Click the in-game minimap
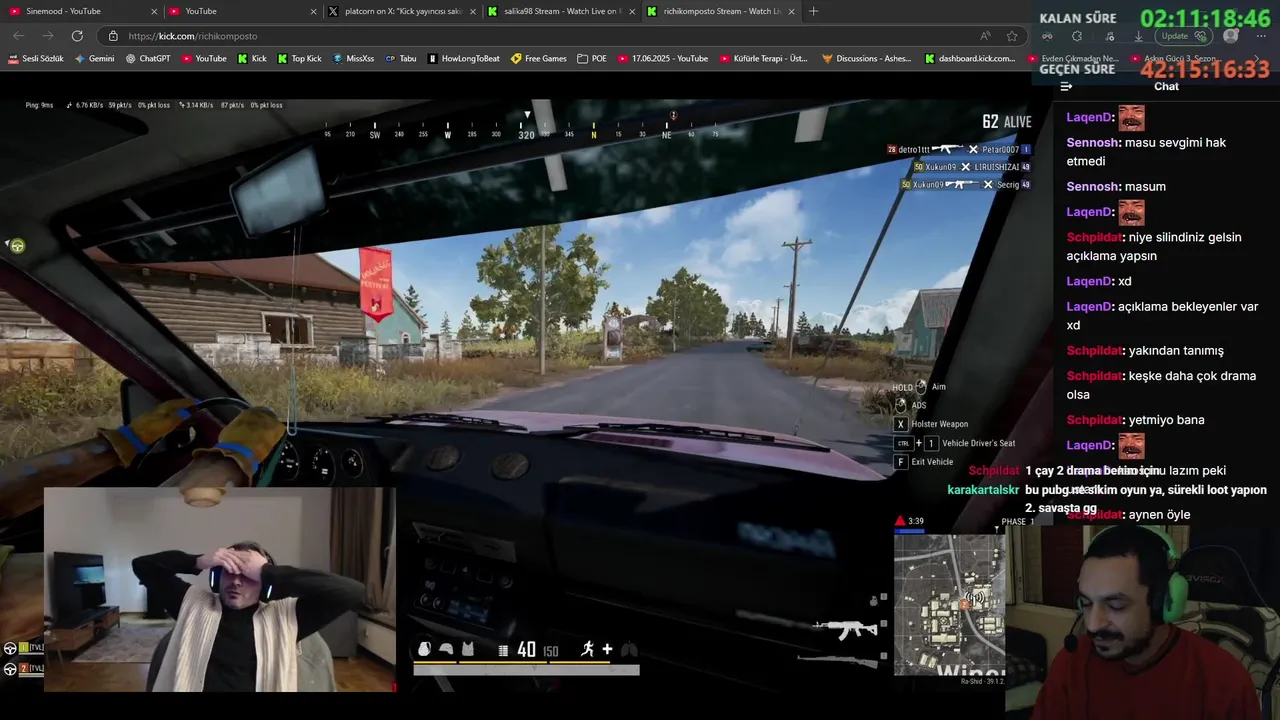 coord(949,605)
